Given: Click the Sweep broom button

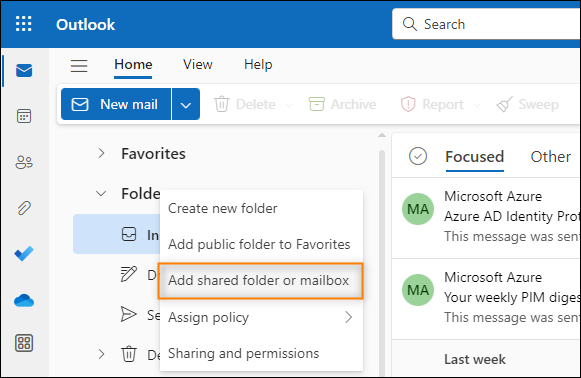Looking at the screenshot, I should pos(528,104).
